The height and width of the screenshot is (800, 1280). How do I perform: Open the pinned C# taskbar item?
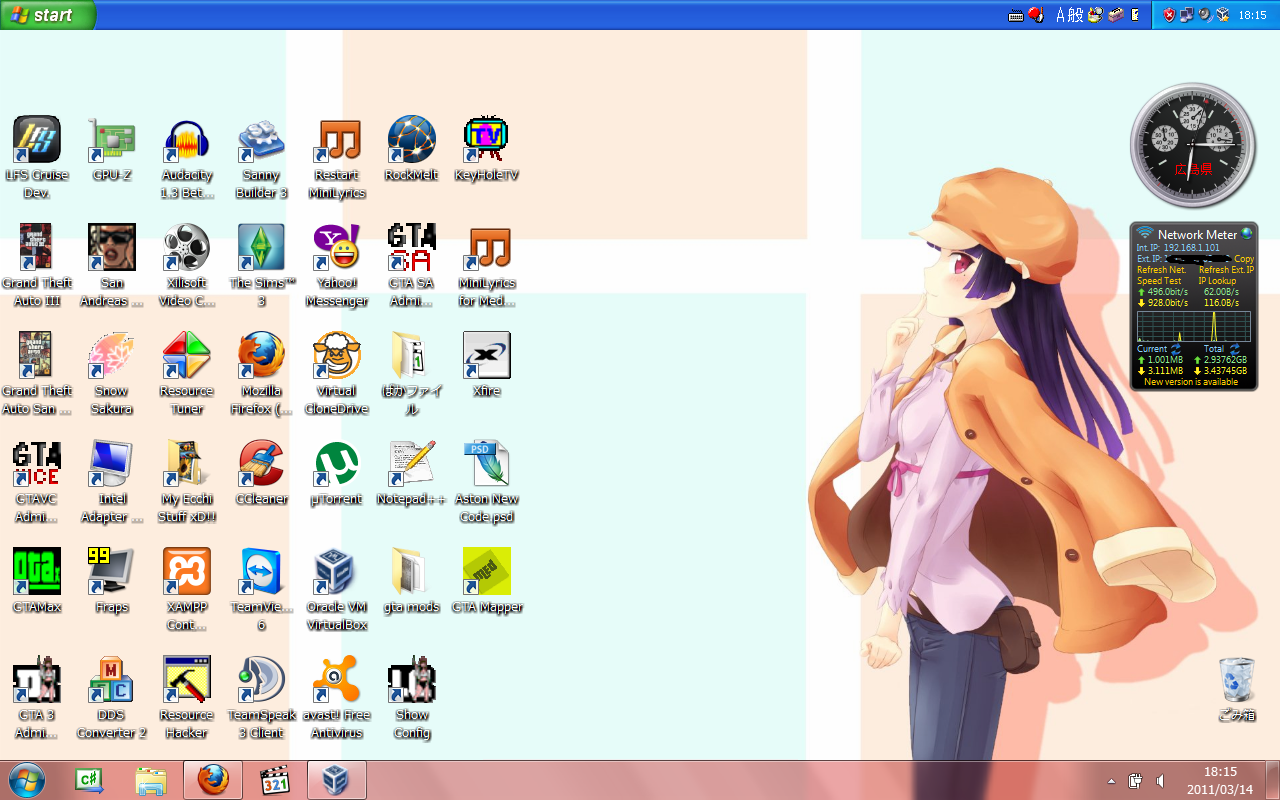pos(89,780)
